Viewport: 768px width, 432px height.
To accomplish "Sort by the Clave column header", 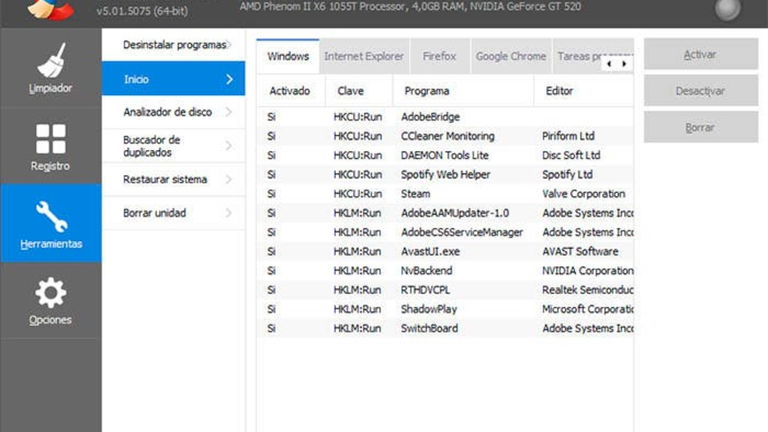I will 359,91.
